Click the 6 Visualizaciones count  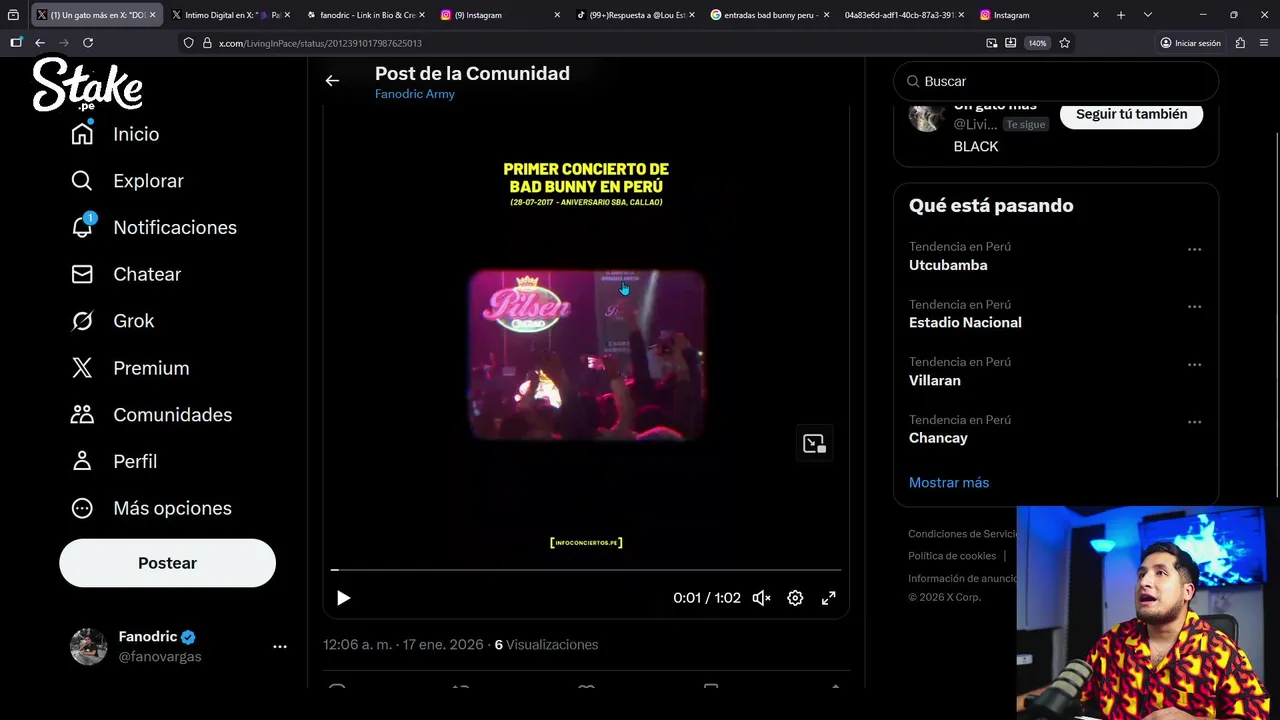(546, 645)
